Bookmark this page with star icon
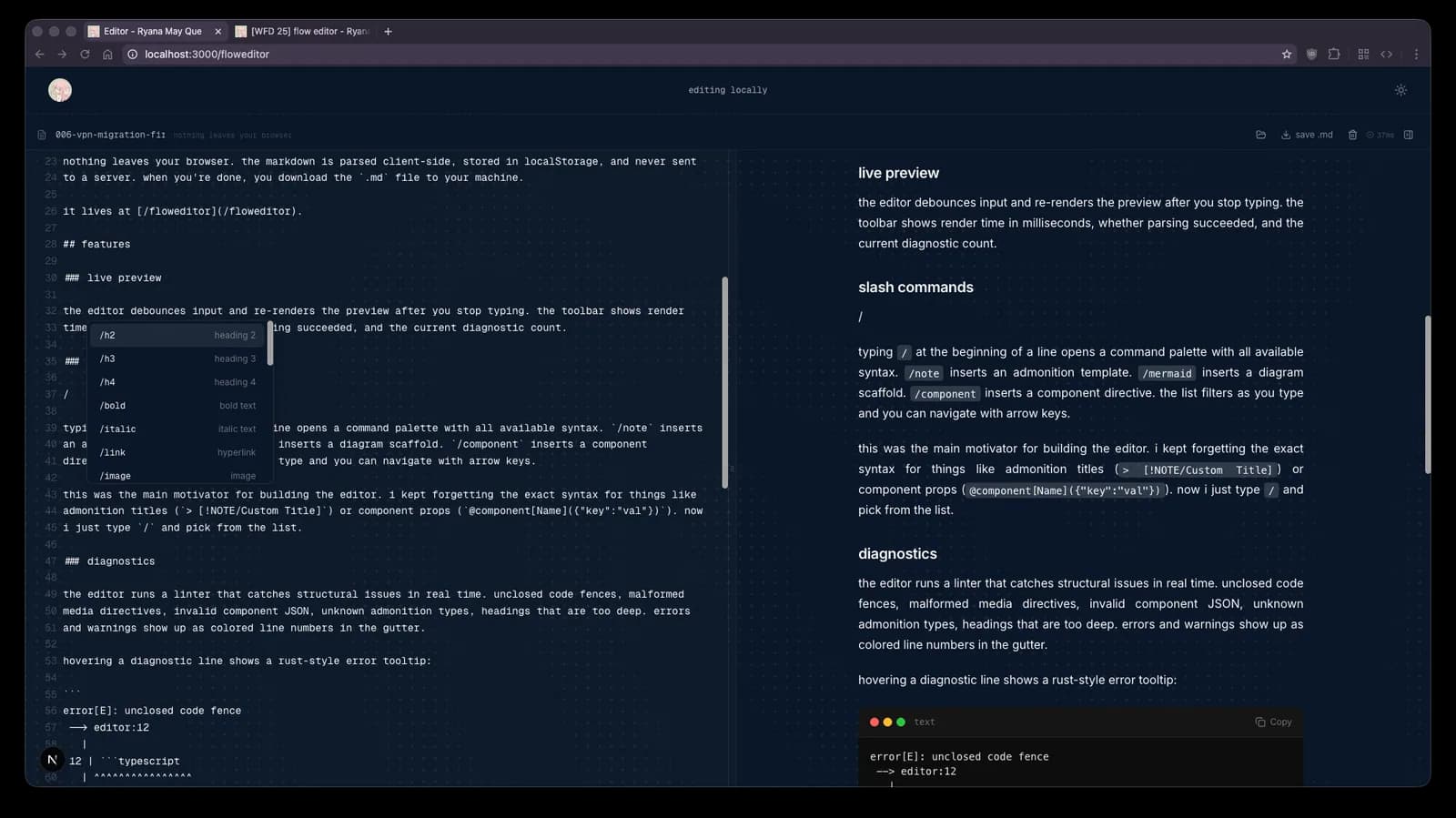 [x=1287, y=55]
